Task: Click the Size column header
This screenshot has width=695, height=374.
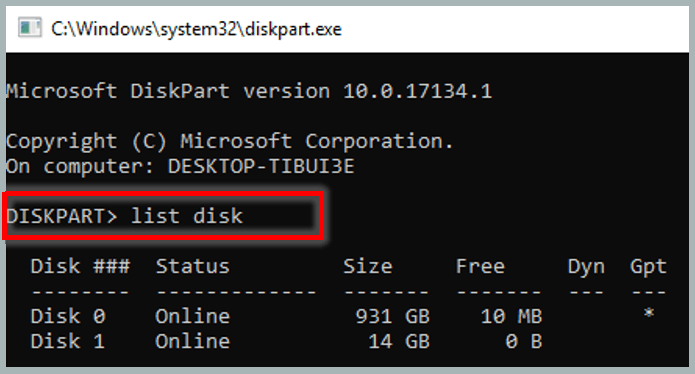Action: click(368, 266)
